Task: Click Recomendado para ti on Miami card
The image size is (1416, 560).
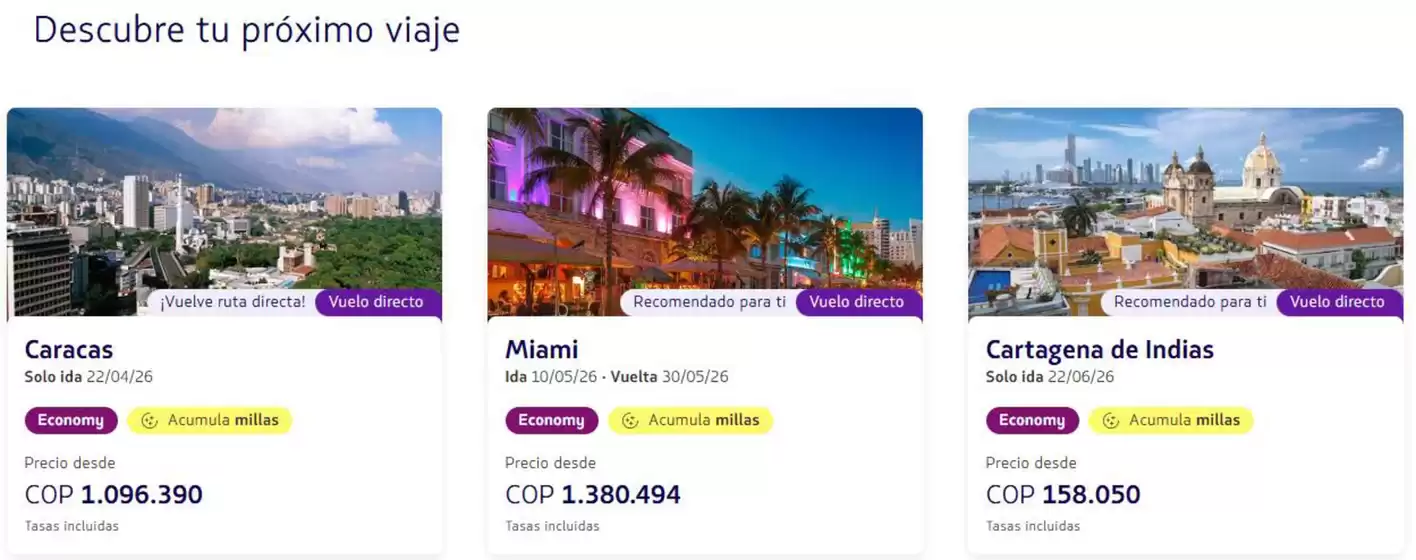Action: (x=709, y=302)
